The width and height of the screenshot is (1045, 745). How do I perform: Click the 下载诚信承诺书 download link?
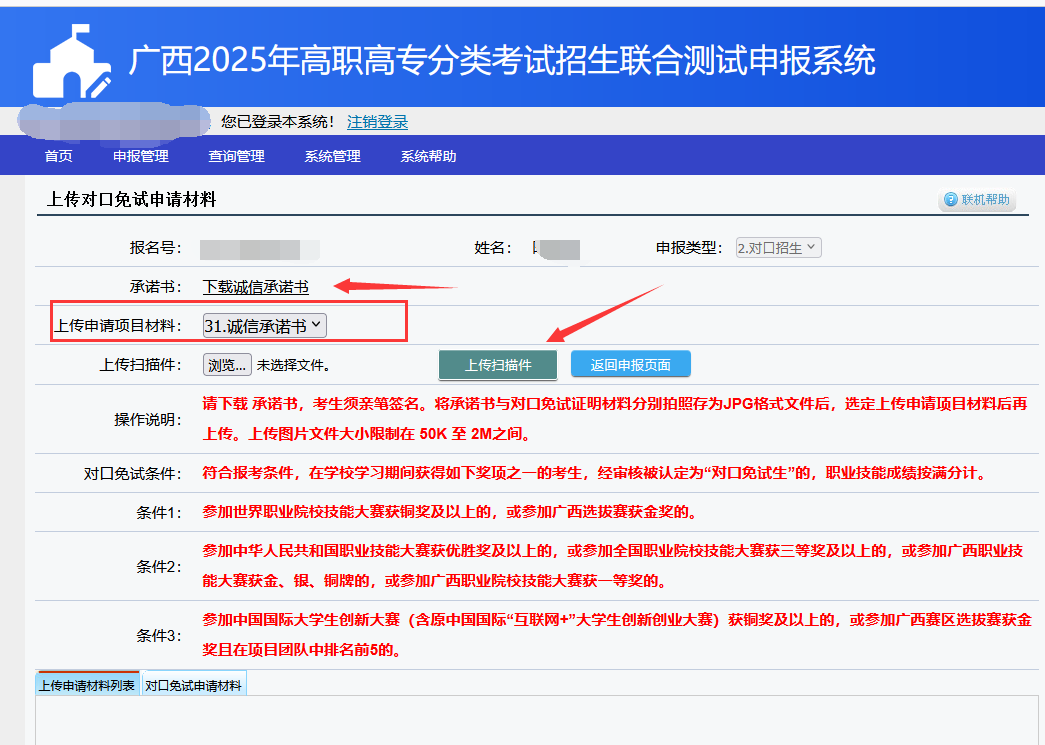tap(256, 287)
